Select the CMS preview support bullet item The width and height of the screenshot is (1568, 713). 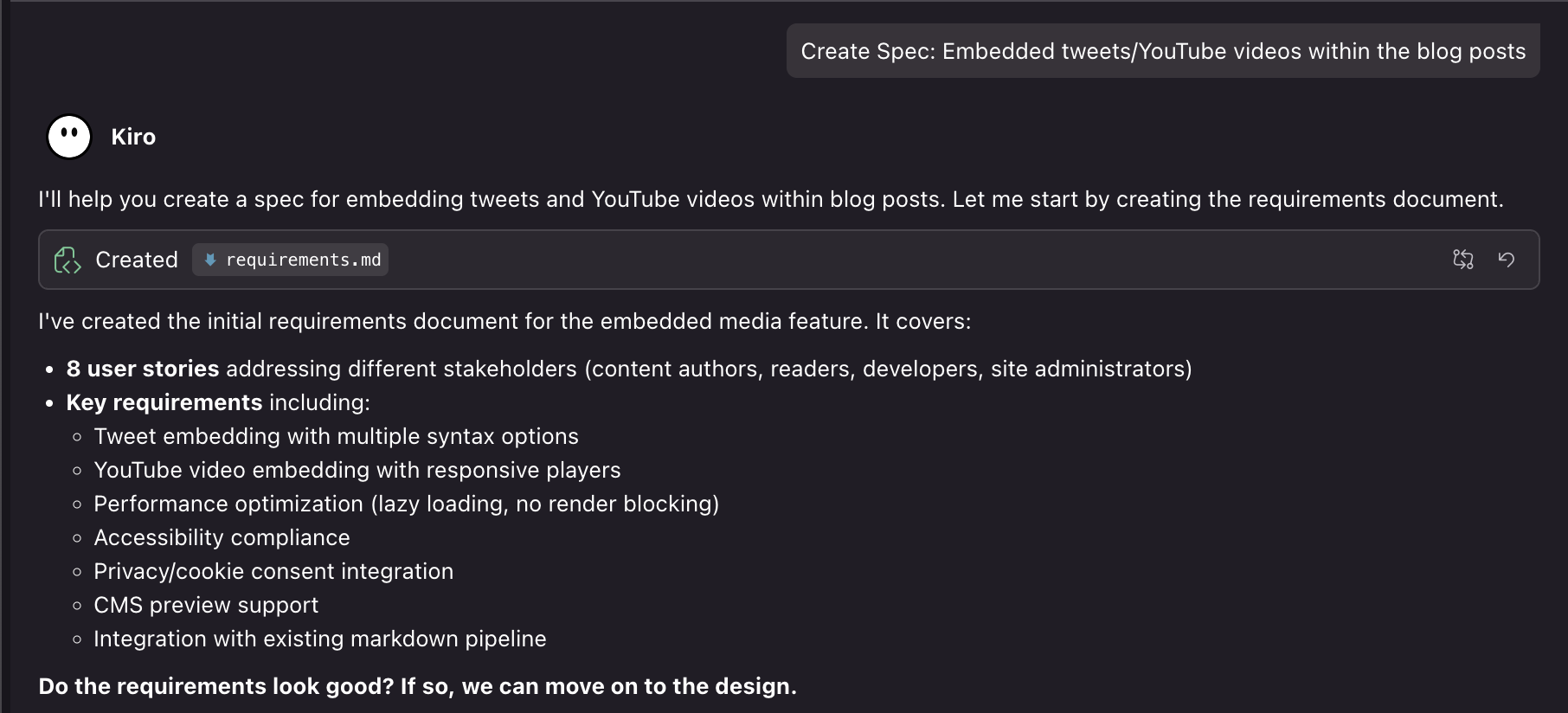[x=206, y=604]
